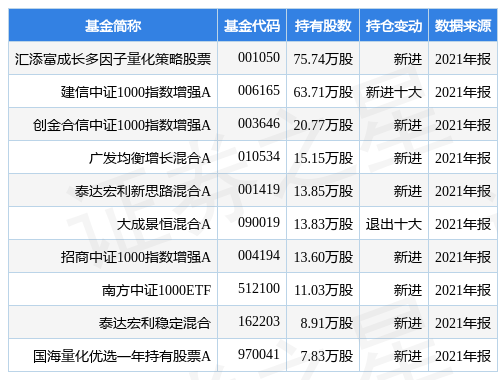This screenshot has height=380, width=498.
Task: Click fund code 090019
Action: (x=259, y=223)
